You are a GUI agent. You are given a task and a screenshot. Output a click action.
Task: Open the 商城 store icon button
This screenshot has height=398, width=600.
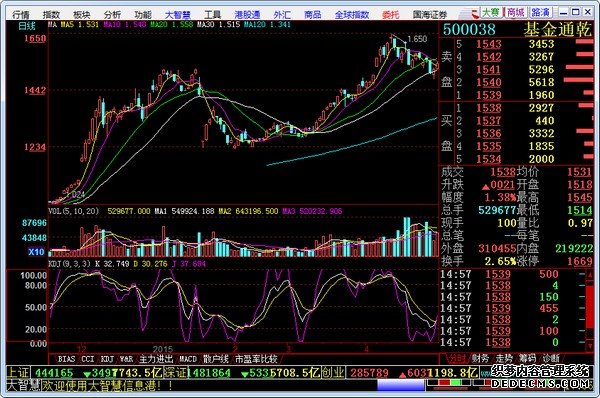coord(515,13)
